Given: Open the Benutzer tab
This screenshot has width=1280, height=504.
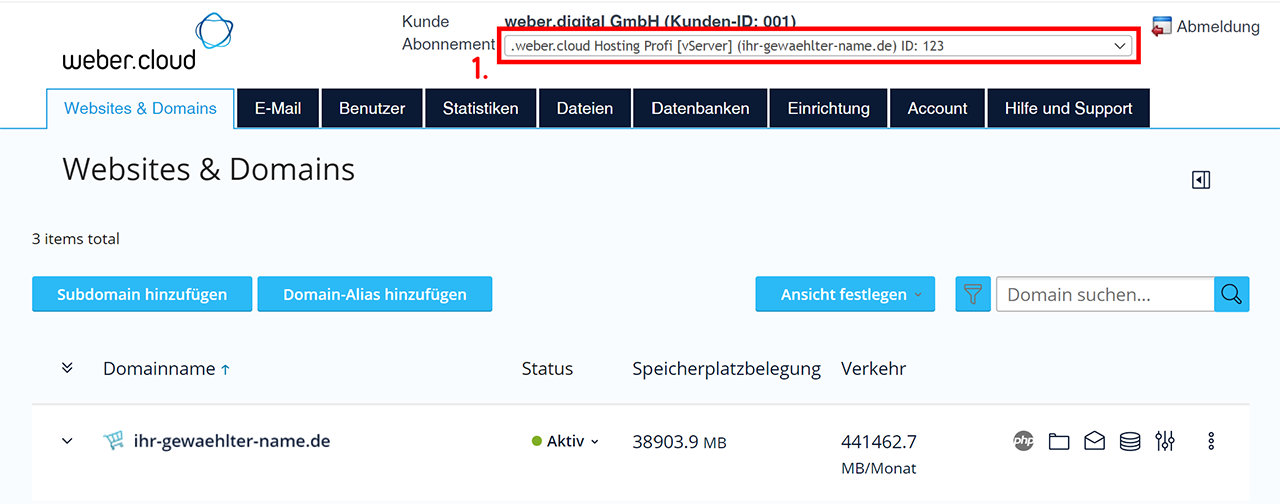Looking at the screenshot, I should point(372,109).
